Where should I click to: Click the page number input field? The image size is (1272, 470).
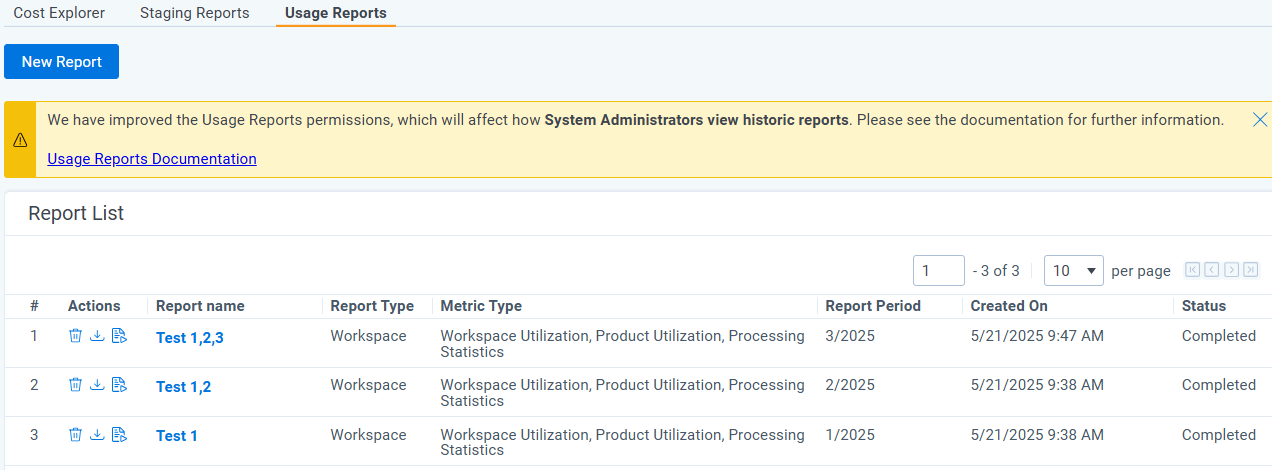pos(939,270)
